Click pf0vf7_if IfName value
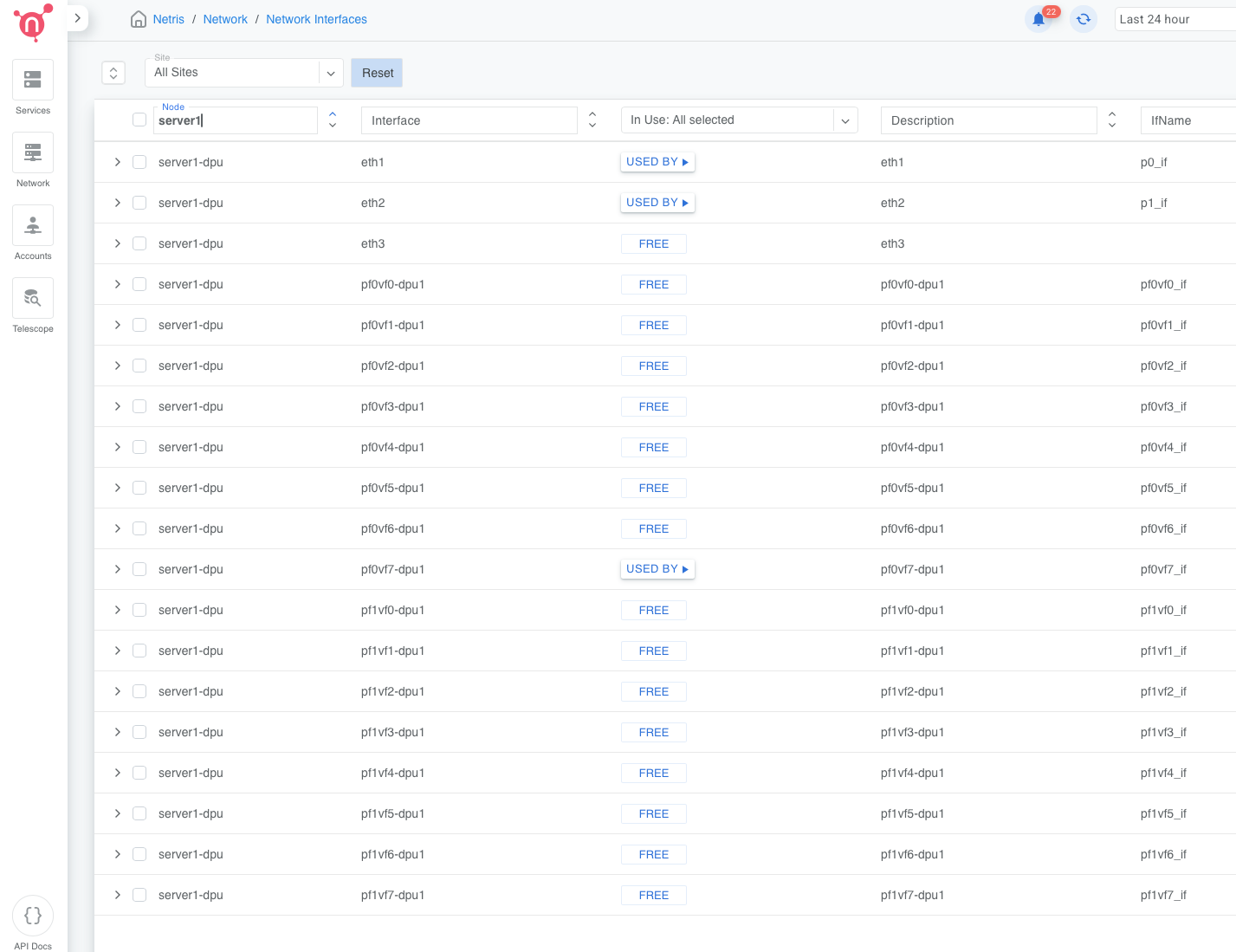Viewport: 1236px width, 952px height. 1163,569
